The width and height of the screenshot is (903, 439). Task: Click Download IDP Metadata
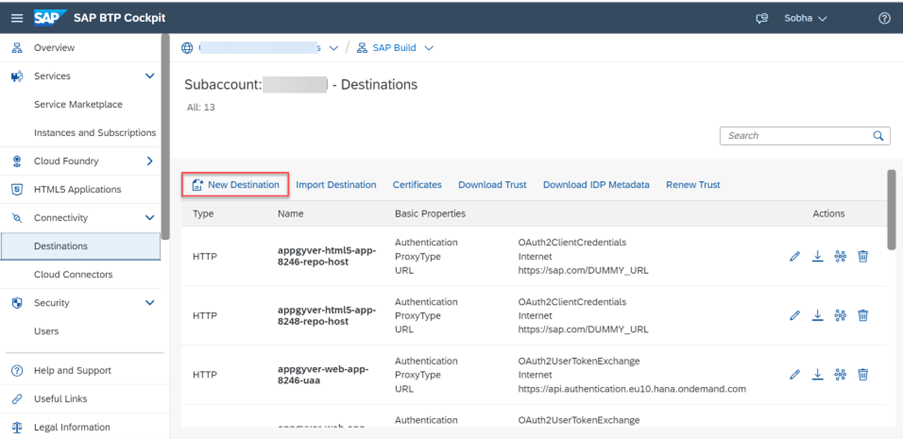[596, 185]
